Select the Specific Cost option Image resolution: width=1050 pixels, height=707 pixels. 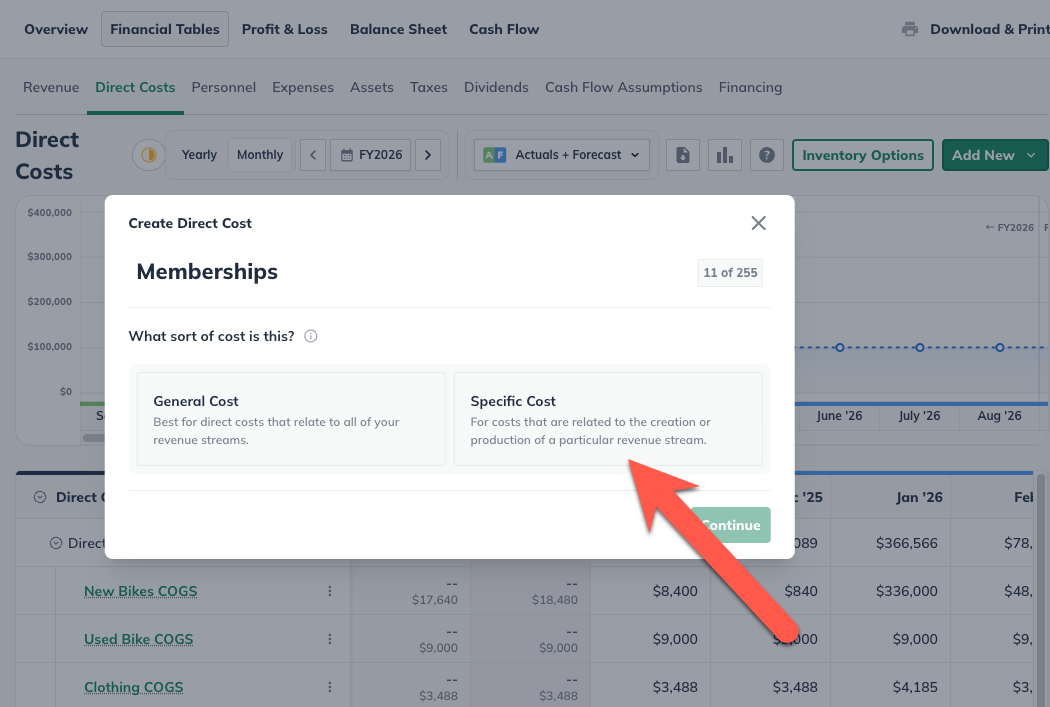pos(608,420)
